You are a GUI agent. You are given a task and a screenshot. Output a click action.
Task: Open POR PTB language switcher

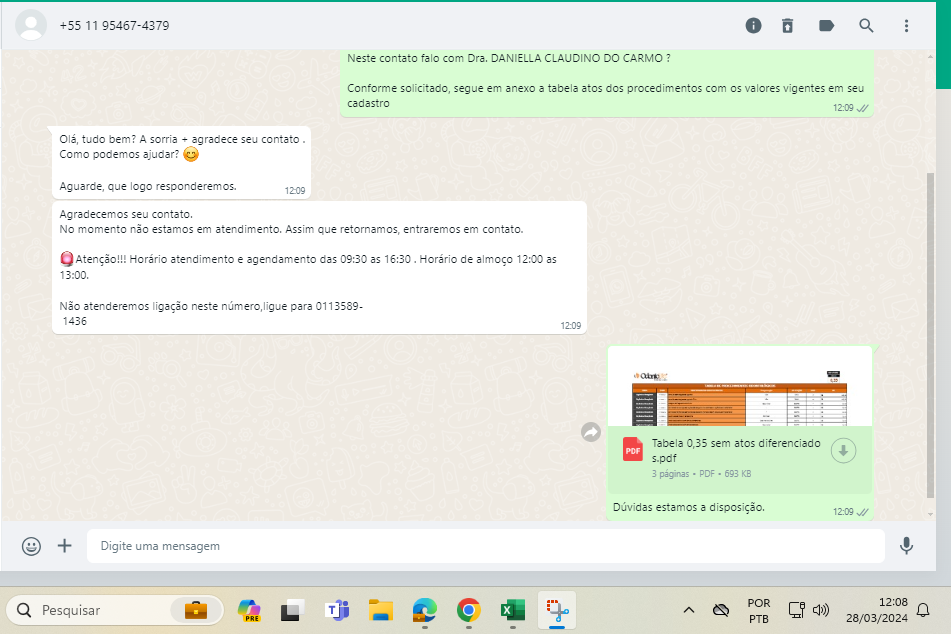[759, 610]
